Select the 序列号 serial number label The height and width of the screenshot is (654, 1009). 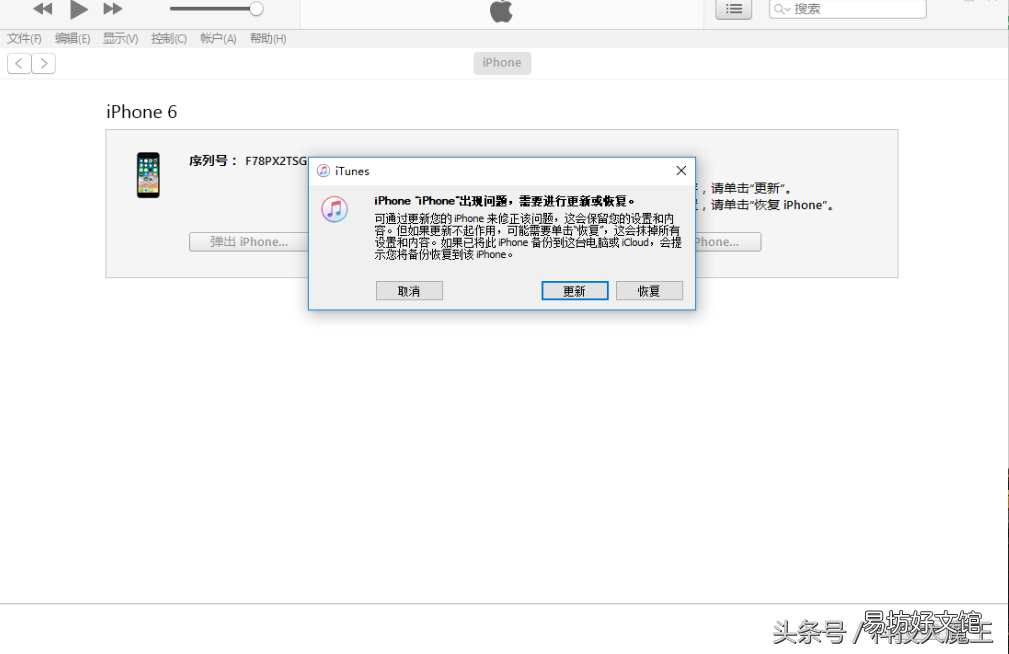213,161
